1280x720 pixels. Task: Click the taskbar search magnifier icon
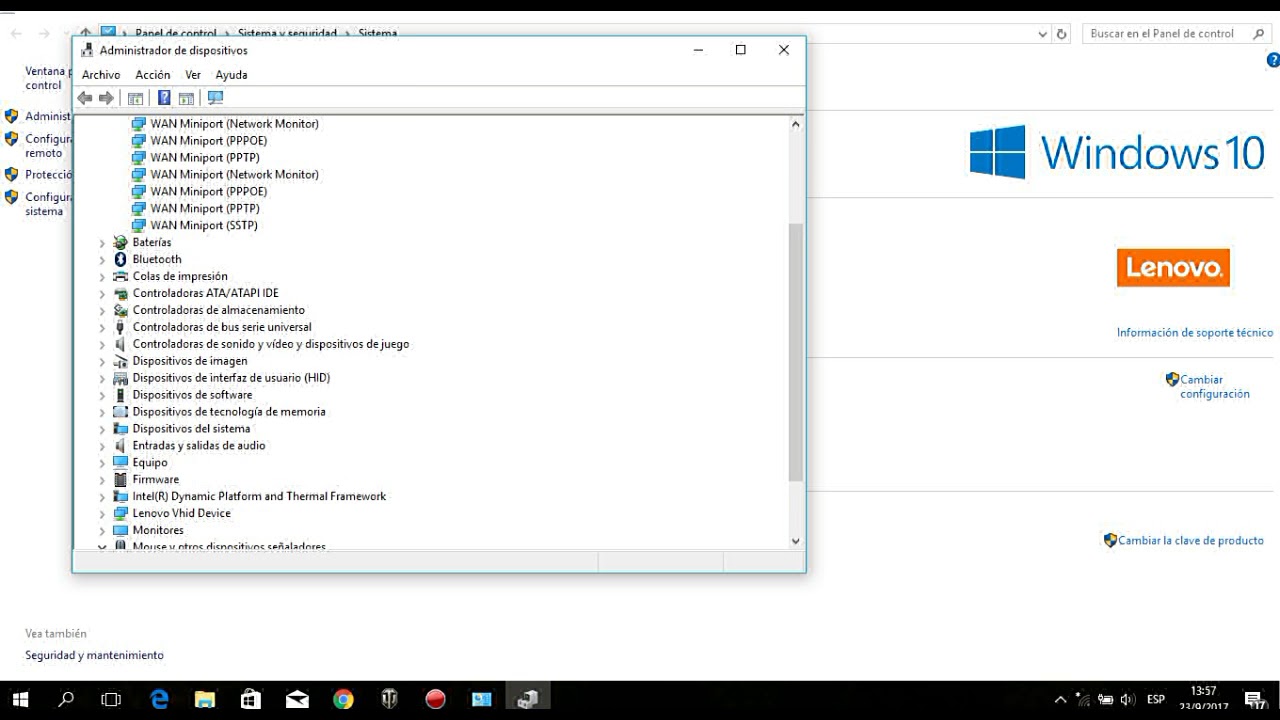pyautogui.click(x=66, y=700)
